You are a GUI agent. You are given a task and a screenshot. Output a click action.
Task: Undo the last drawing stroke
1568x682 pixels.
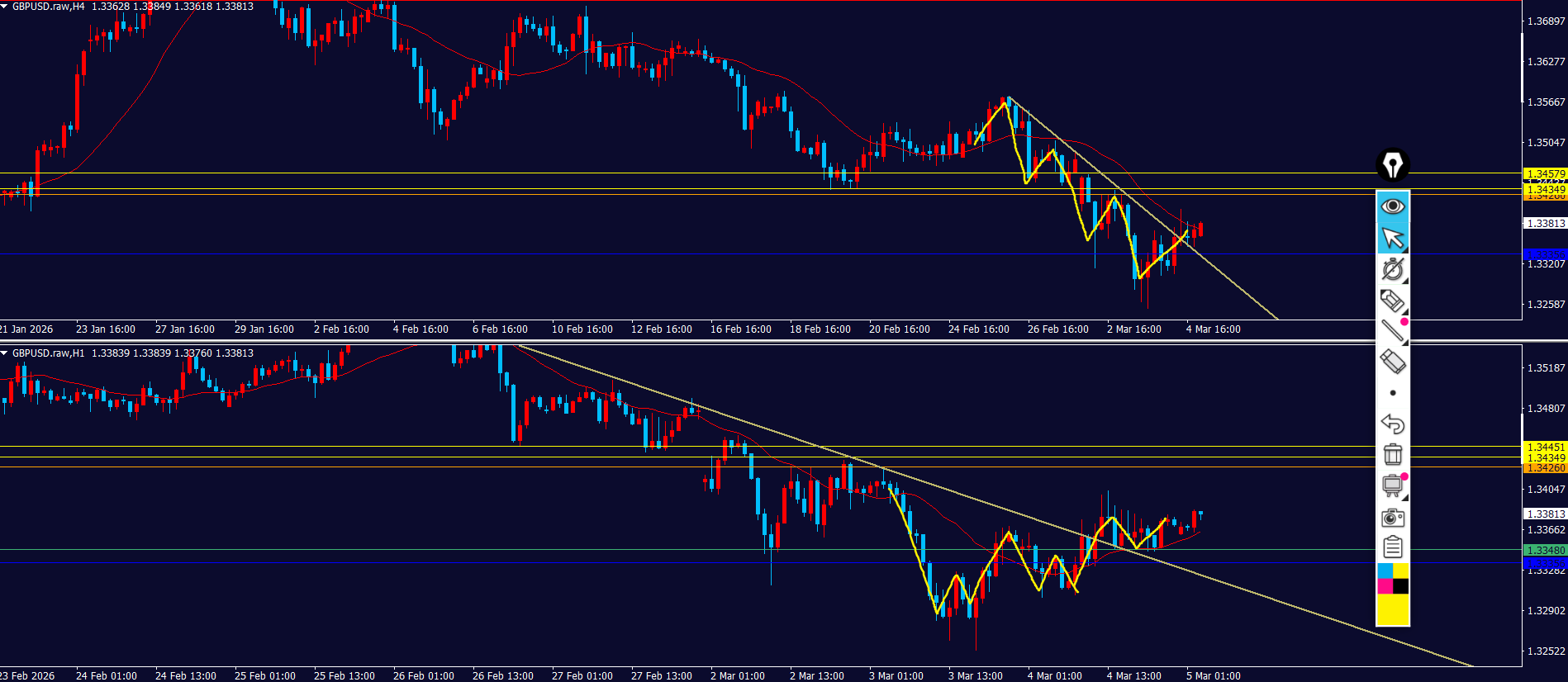(1393, 424)
